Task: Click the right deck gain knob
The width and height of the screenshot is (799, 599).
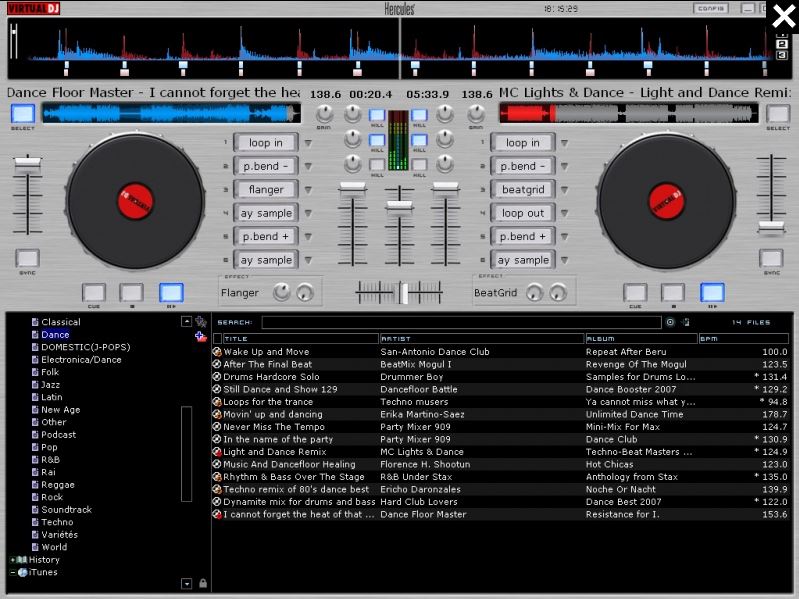Action: (x=476, y=113)
